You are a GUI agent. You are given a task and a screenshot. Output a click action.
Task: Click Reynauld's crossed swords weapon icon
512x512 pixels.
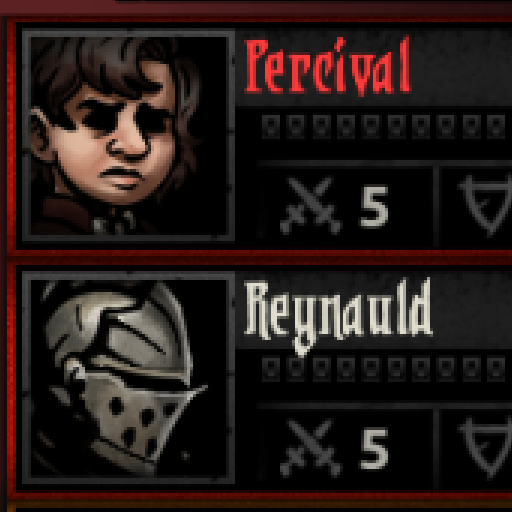click(311, 448)
